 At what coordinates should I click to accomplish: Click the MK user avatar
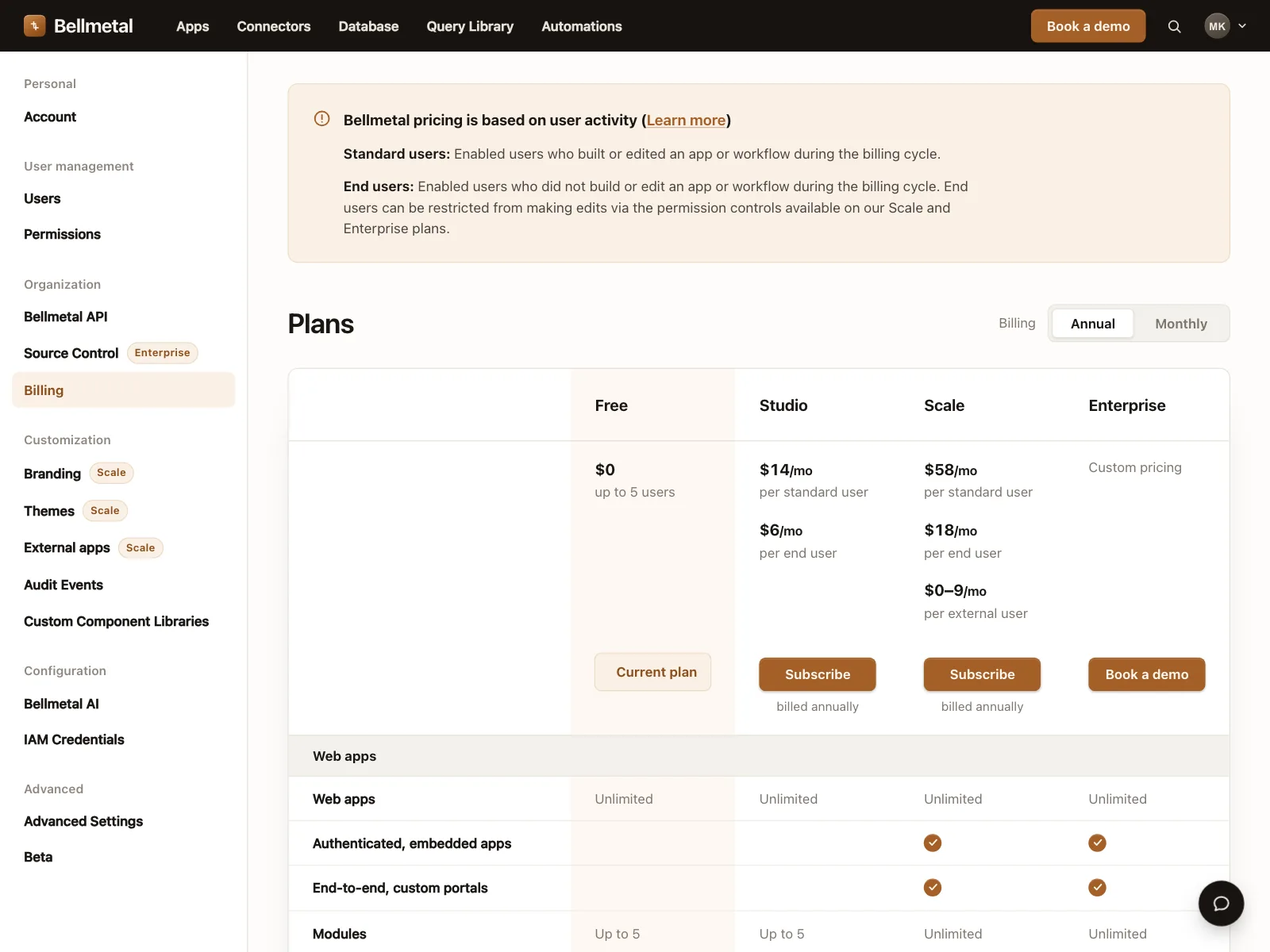tap(1217, 26)
